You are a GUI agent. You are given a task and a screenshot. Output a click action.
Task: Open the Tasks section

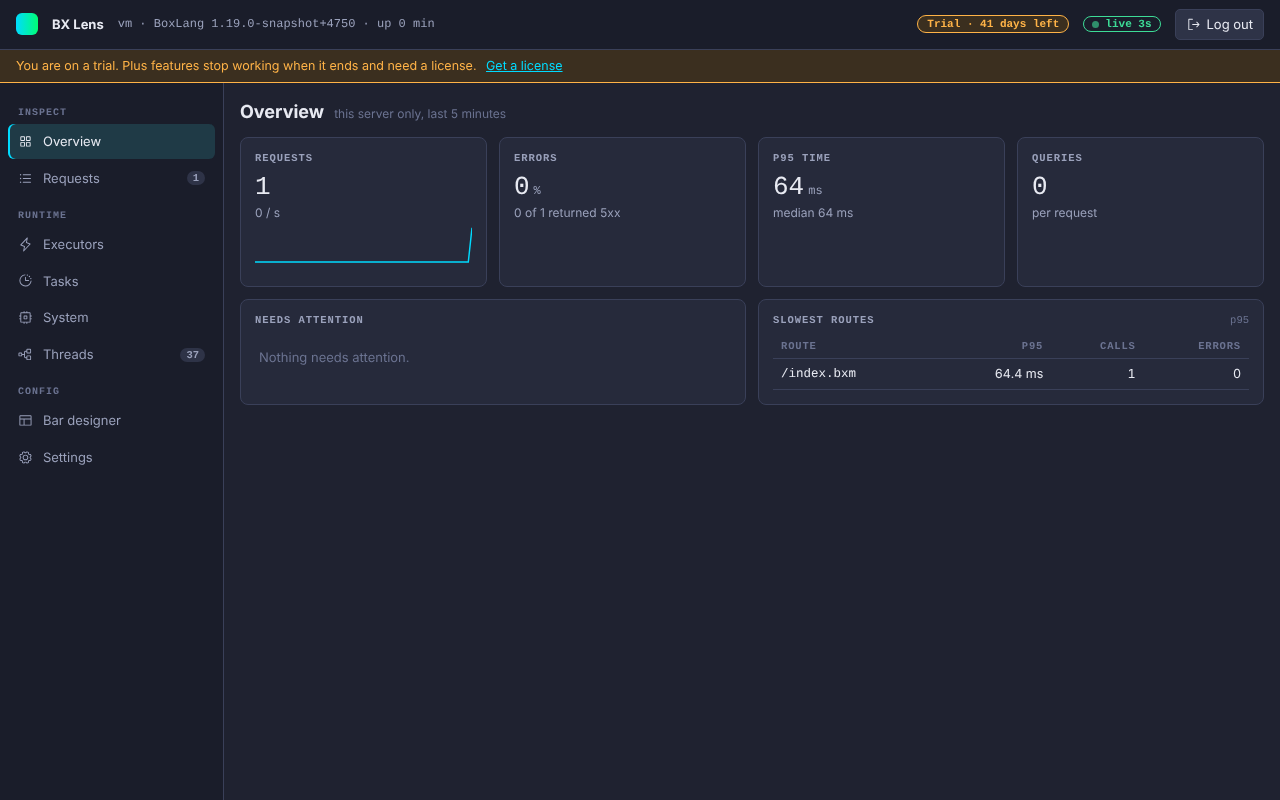click(112, 281)
